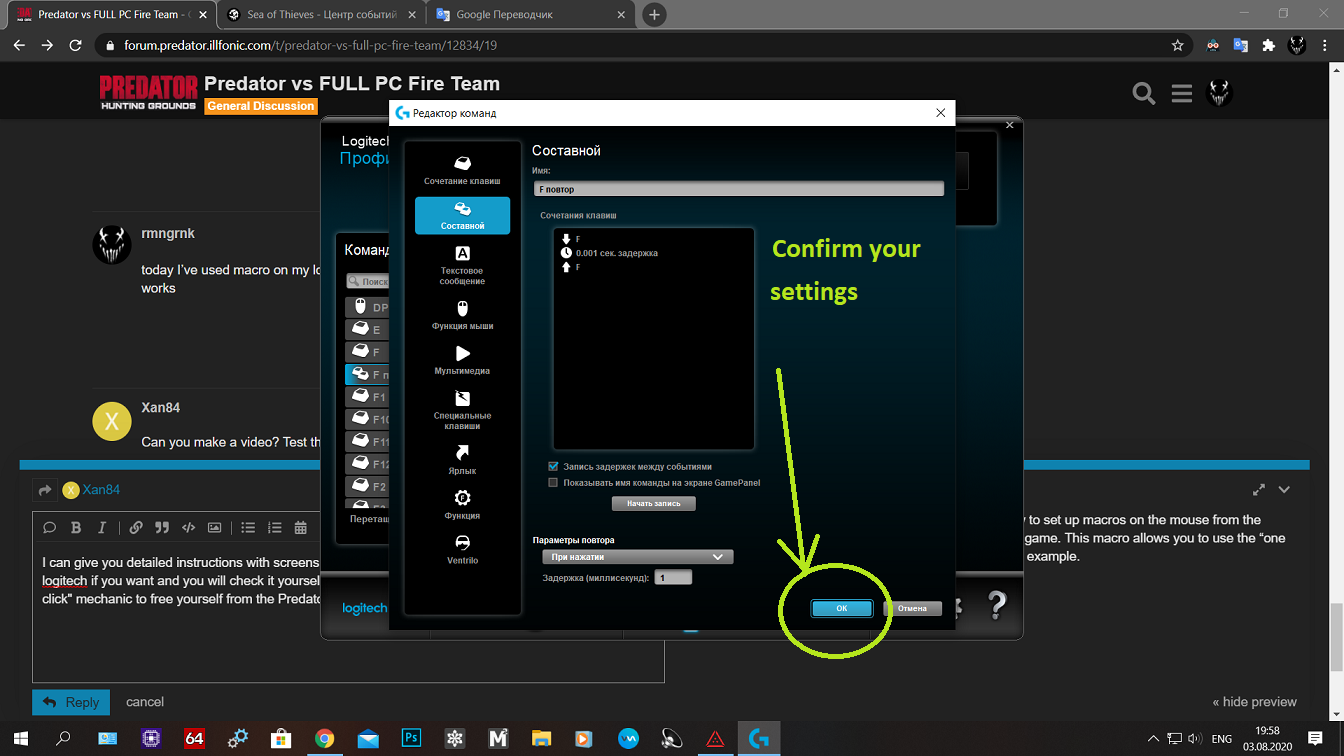The image size is (1344, 756).
Task: Open the forum hamburger menu
Action: pyautogui.click(x=1181, y=93)
